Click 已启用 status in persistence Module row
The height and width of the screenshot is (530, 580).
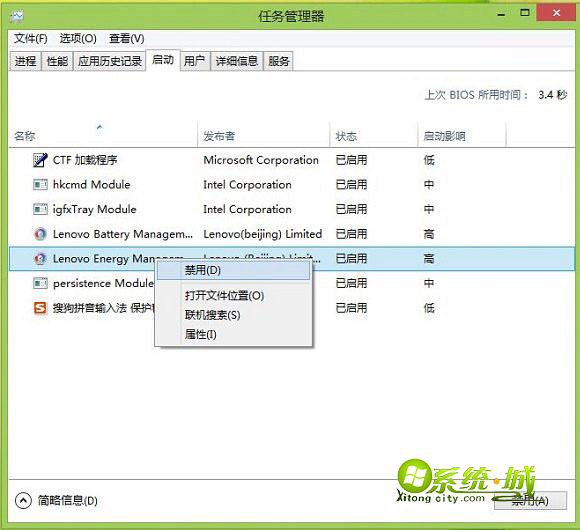351,283
